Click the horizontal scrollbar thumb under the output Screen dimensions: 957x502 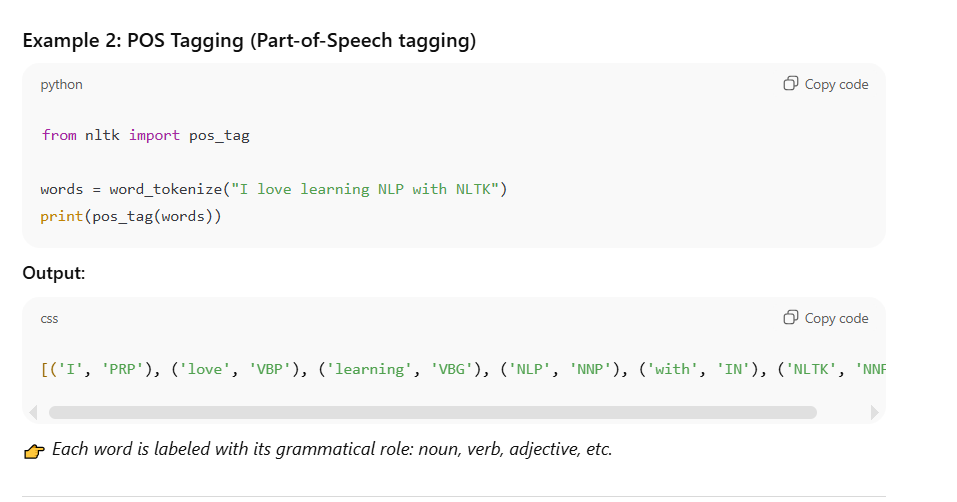click(432, 412)
